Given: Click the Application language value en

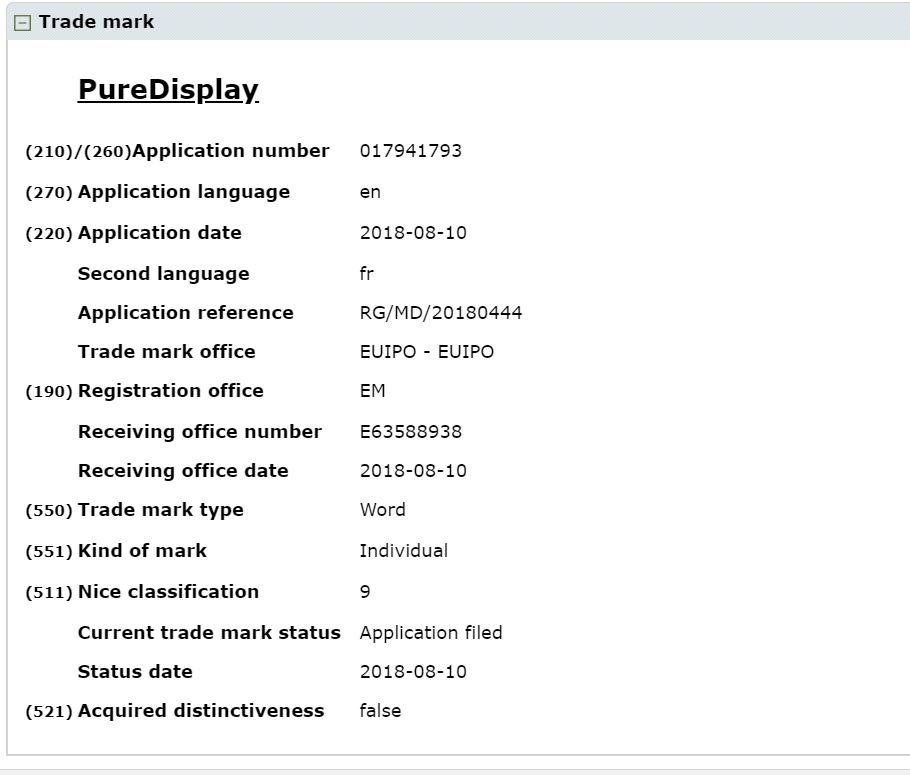Looking at the screenshot, I should click(x=371, y=192).
